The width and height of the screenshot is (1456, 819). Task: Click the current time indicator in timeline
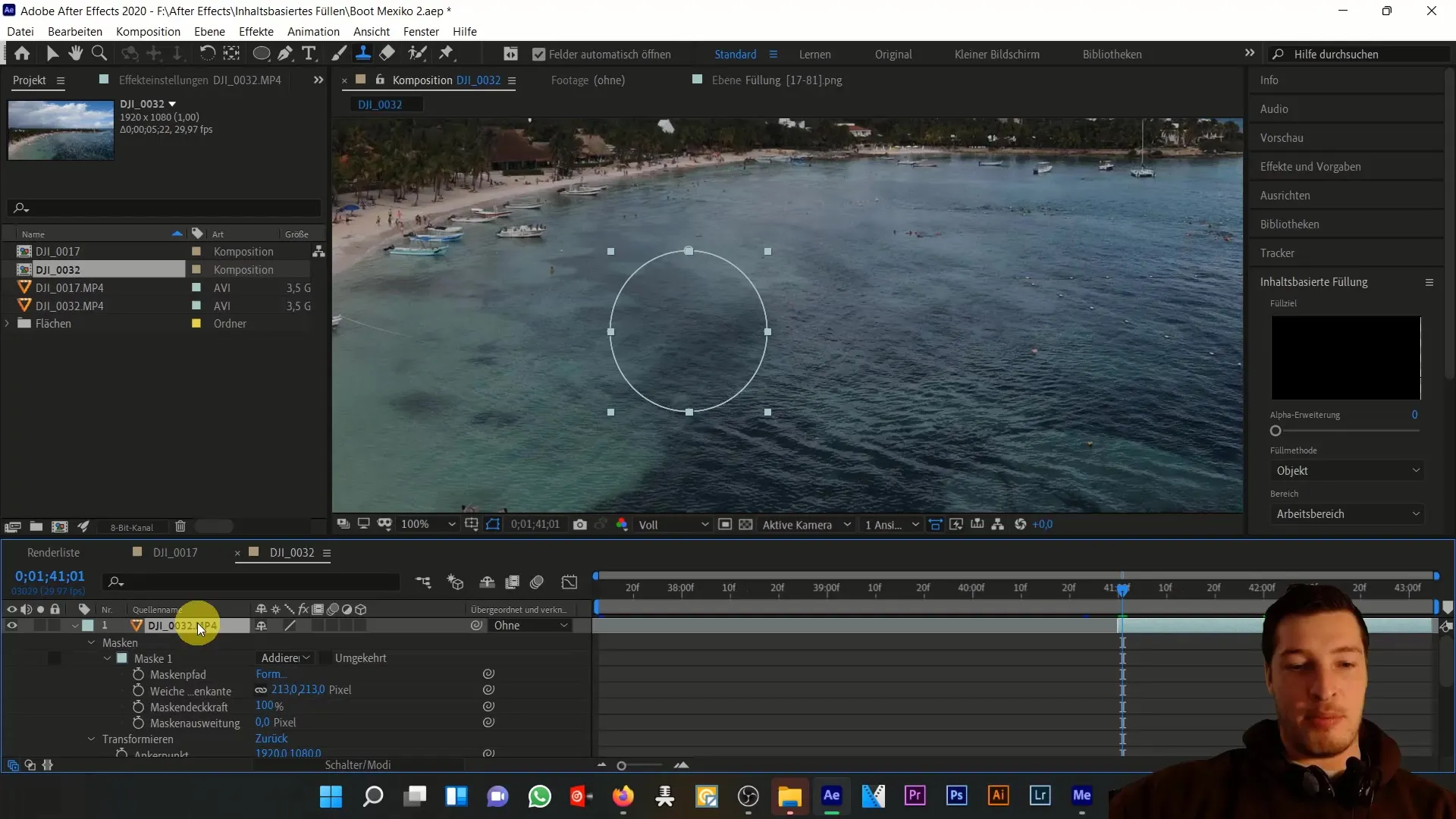(1122, 589)
